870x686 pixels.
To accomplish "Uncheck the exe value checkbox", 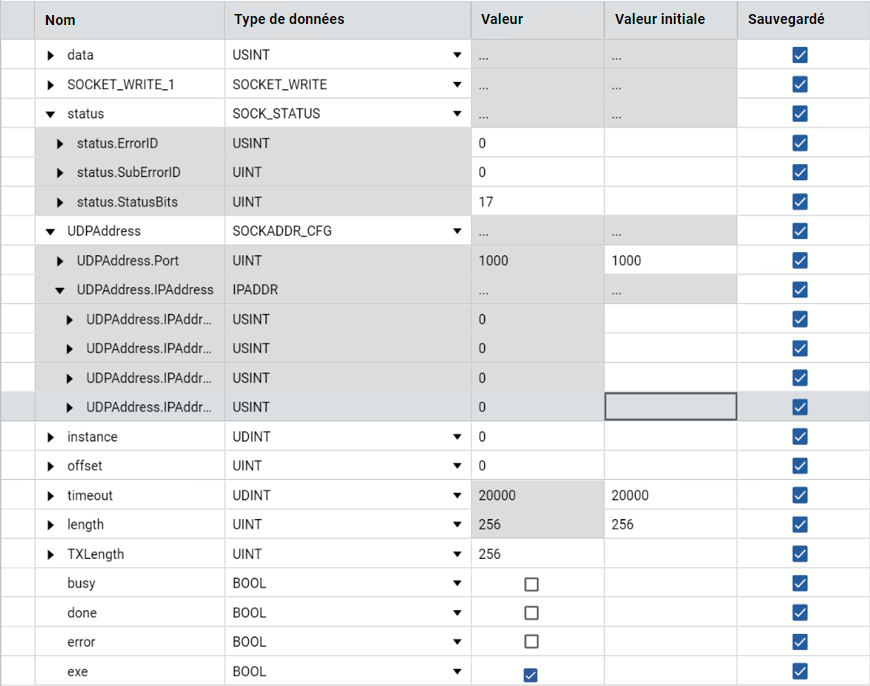I will point(530,675).
